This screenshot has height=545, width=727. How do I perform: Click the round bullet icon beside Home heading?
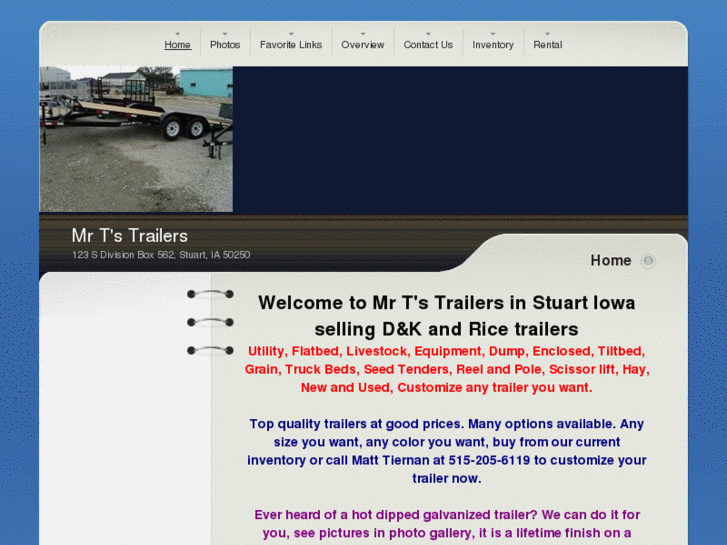[x=648, y=261]
